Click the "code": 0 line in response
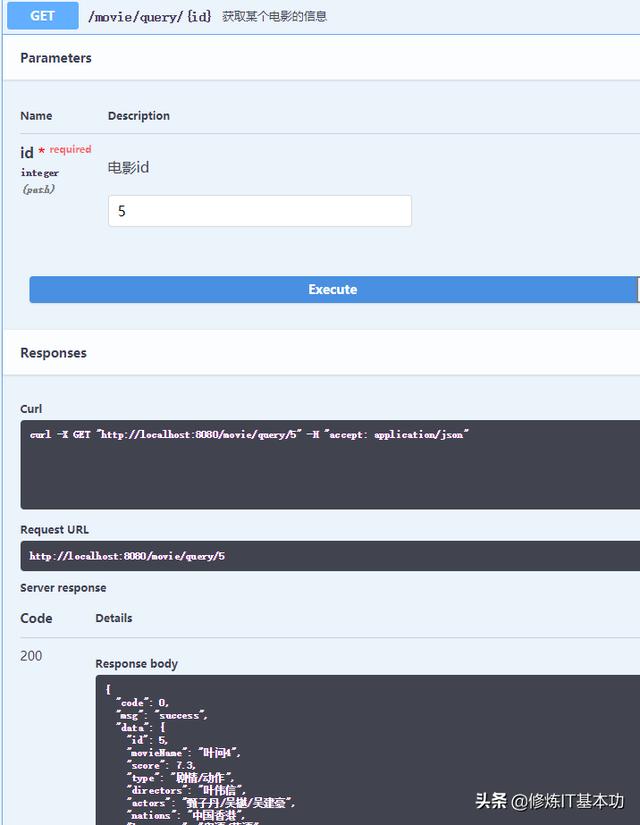Viewport: 640px width, 825px height. [143, 703]
